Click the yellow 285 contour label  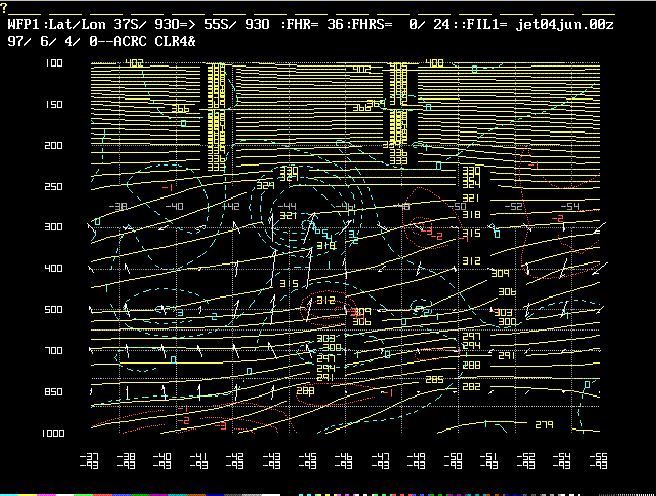click(x=434, y=380)
